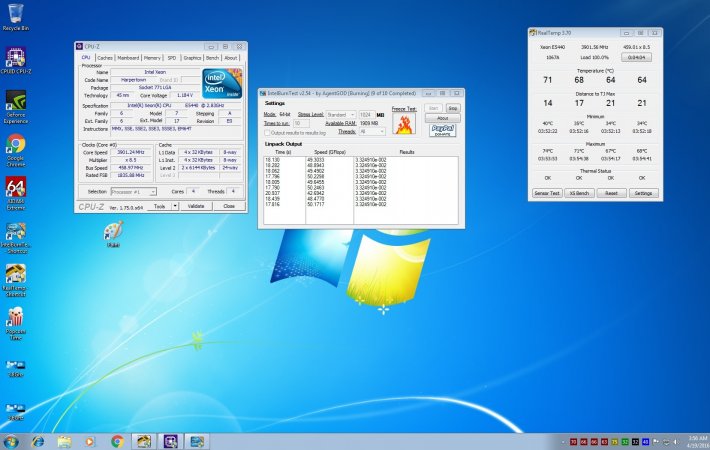Click the XS Bench button in RealTemp
The height and width of the screenshot is (450, 710).
tap(579, 193)
